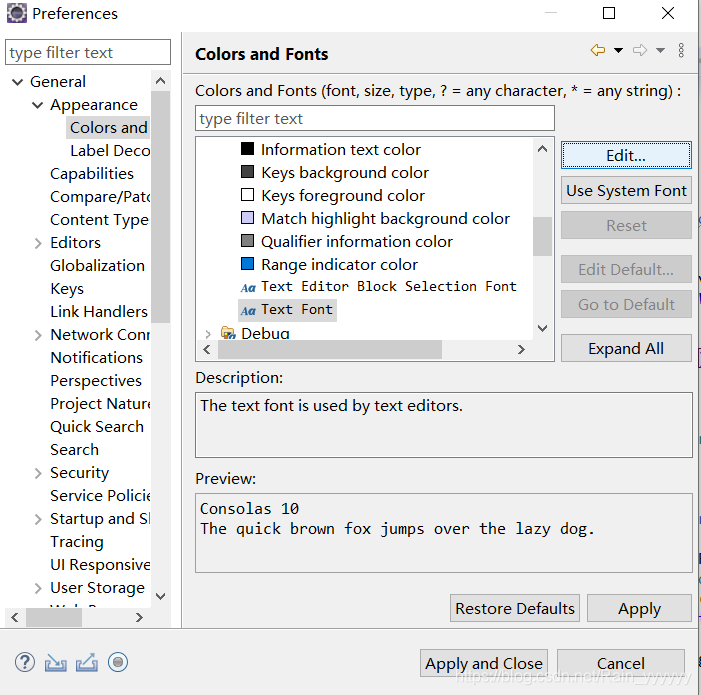Open the back history dropdown arrow
Viewport: 701px width, 695px height.
click(x=618, y=51)
